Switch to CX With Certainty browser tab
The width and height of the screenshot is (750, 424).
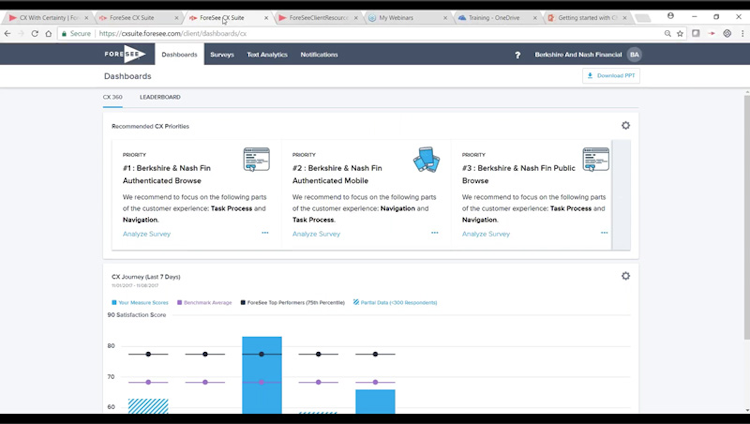pyautogui.click(x=48, y=18)
